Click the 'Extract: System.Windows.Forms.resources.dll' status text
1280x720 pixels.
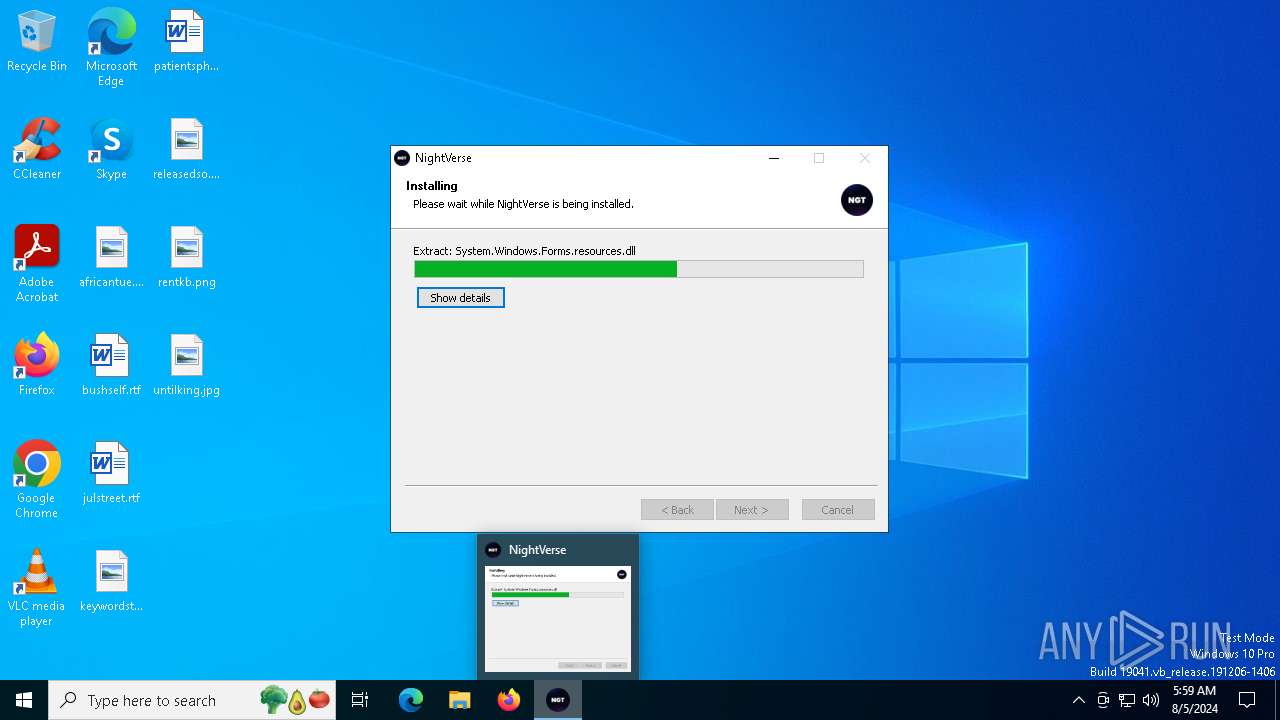[x=525, y=251]
